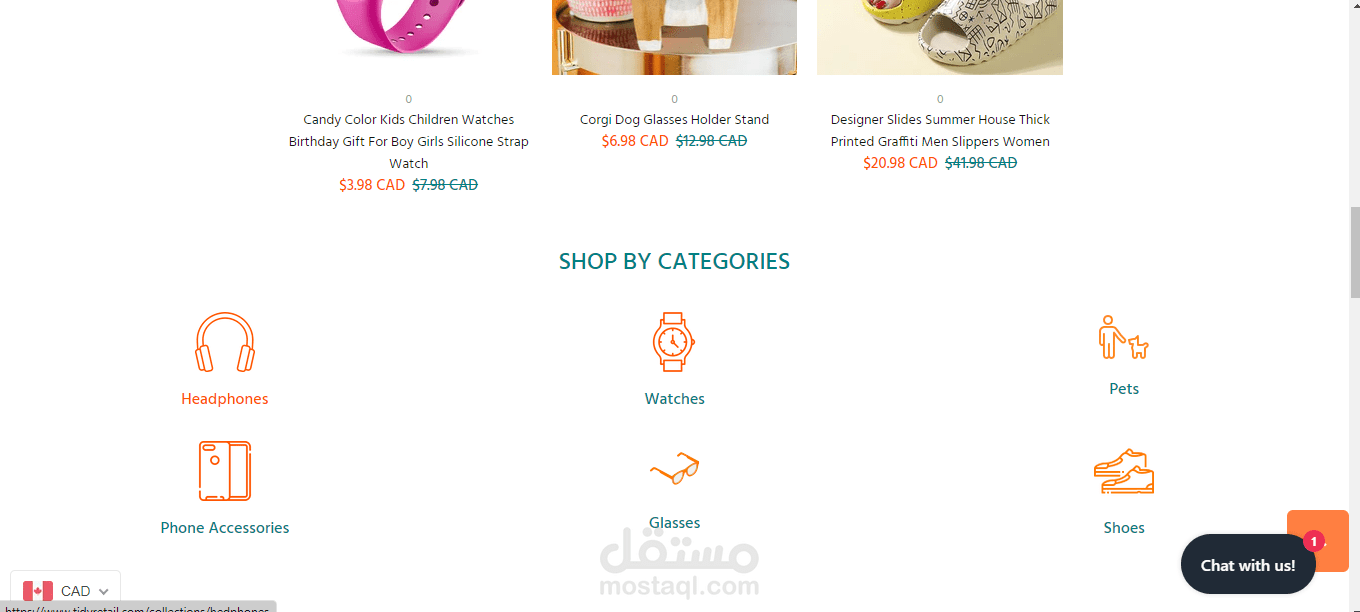Open Candy Color Kids Children Watches product
Screen dimensions: 1360x612
pyautogui.click(x=409, y=141)
